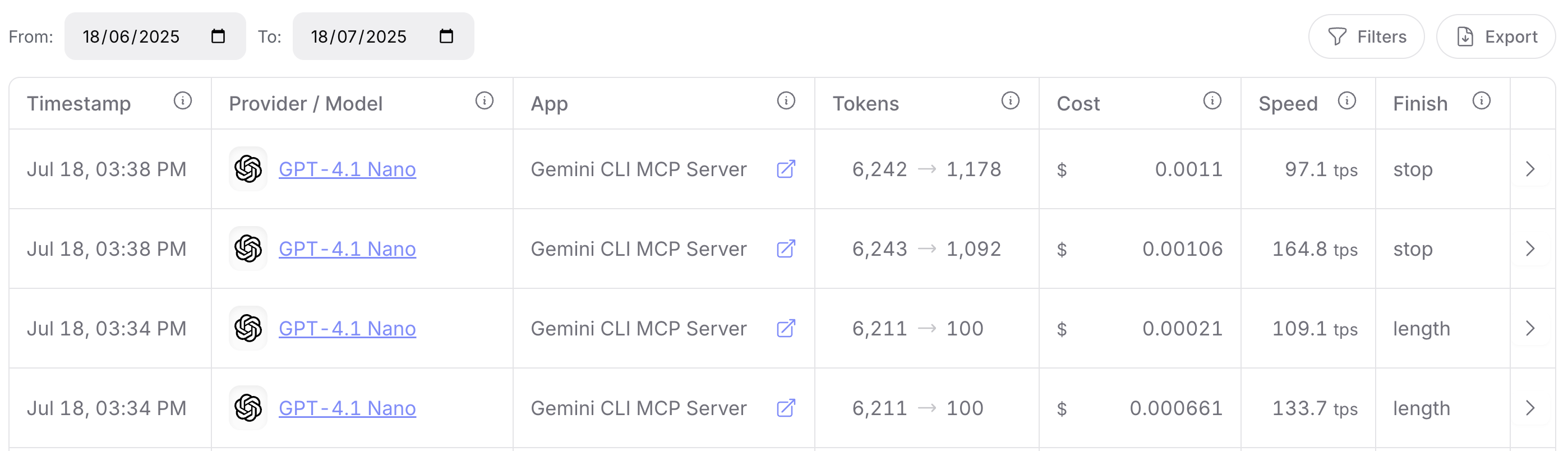The width and height of the screenshot is (1568, 451).
Task: Click the download icon in the Export button
Action: [x=1465, y=36]
